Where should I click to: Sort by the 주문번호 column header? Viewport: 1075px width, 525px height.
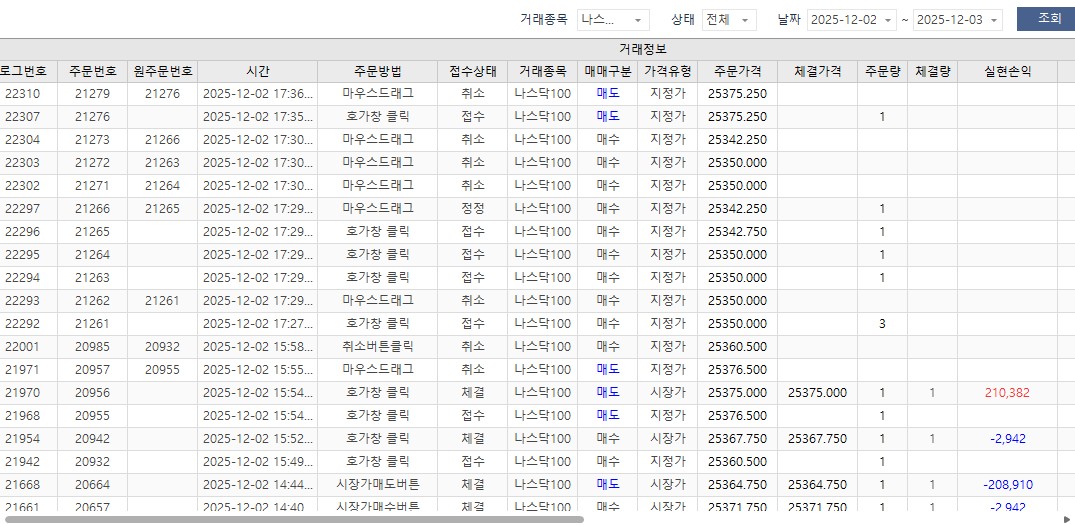[x=93, y=71]
